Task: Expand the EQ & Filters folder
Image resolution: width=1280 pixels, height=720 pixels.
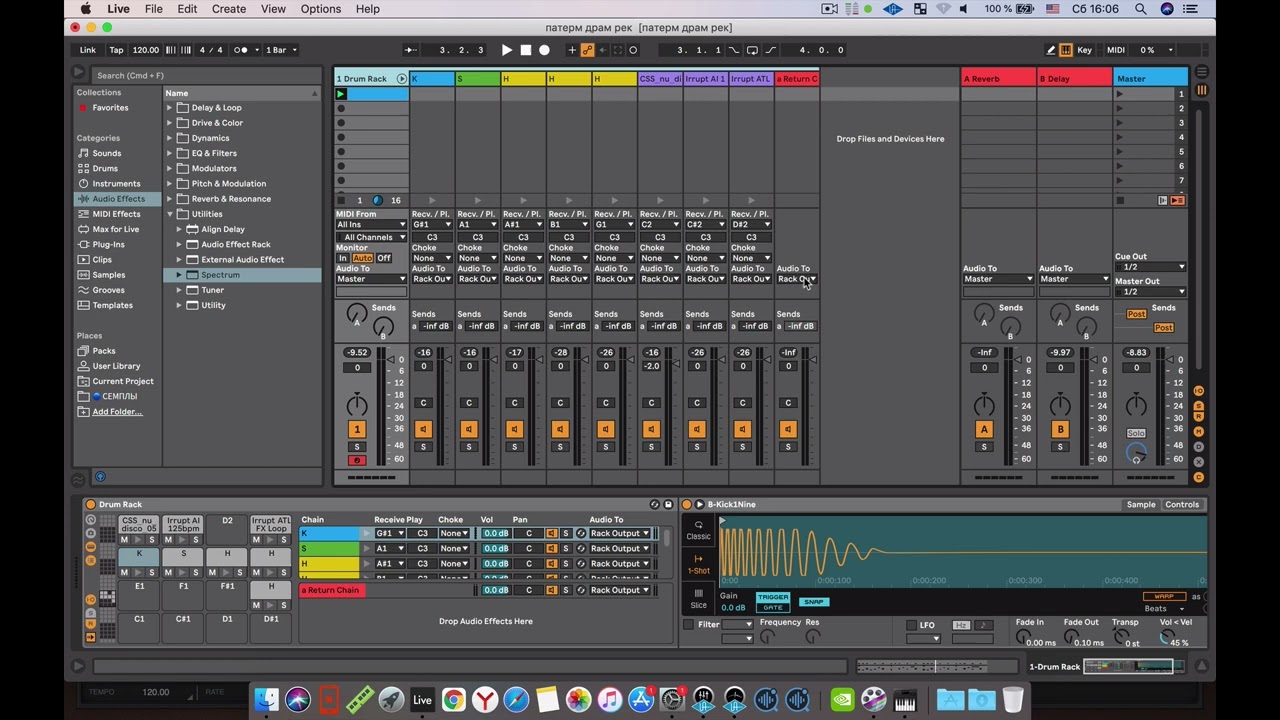Action: [170, 153]
